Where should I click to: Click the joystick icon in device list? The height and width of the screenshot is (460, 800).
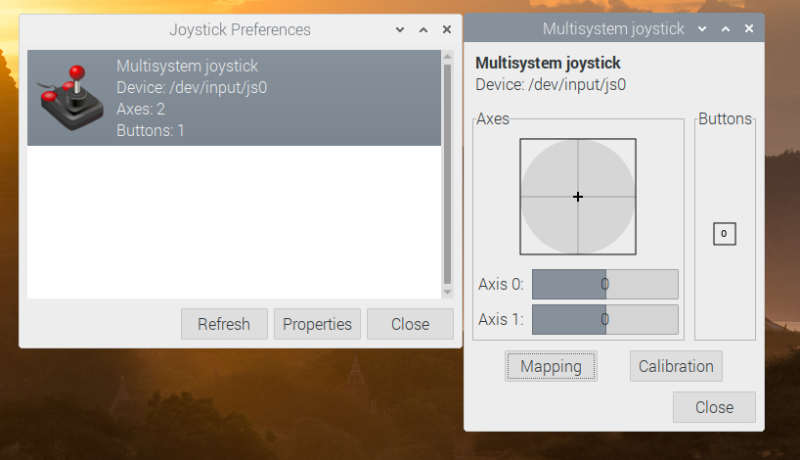(71, 97)
